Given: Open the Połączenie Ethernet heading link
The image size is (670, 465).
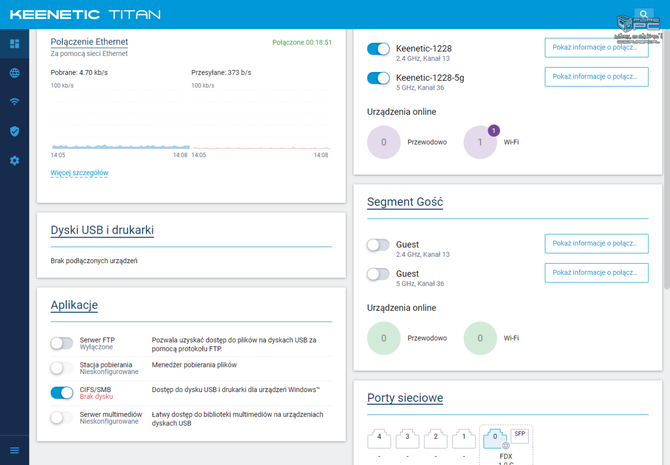Looking at the screenshot, I should [x=89, y=42].
